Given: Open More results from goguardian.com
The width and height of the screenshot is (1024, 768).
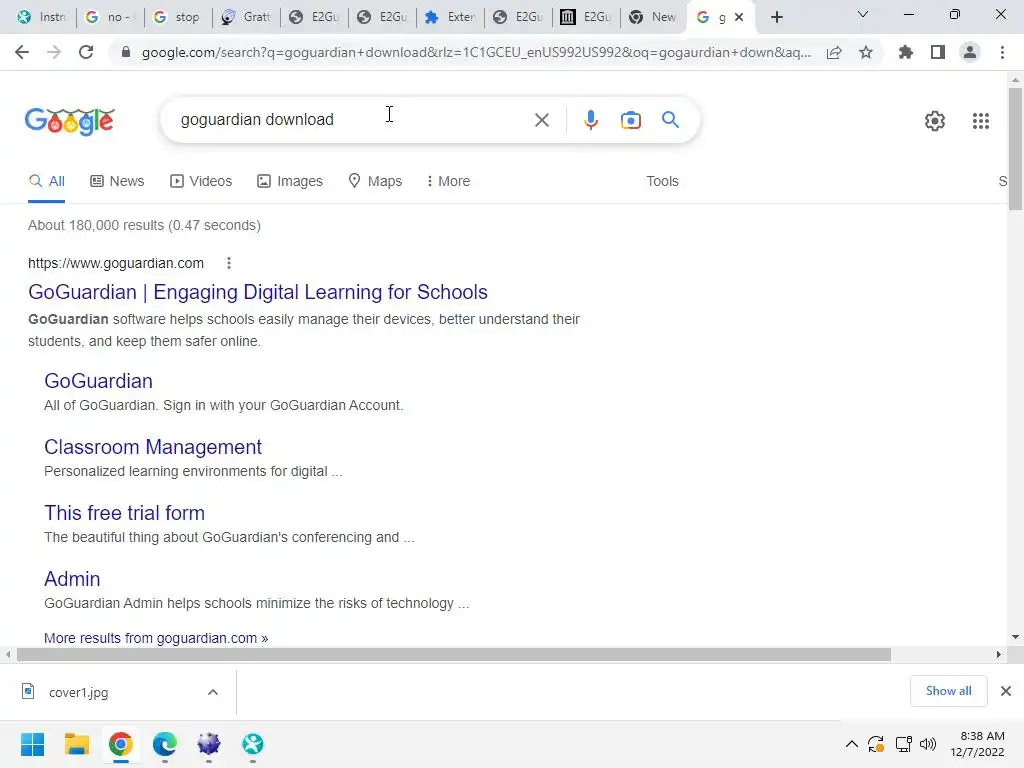Looking at the screenshot, I should click(x=156, y=638).
